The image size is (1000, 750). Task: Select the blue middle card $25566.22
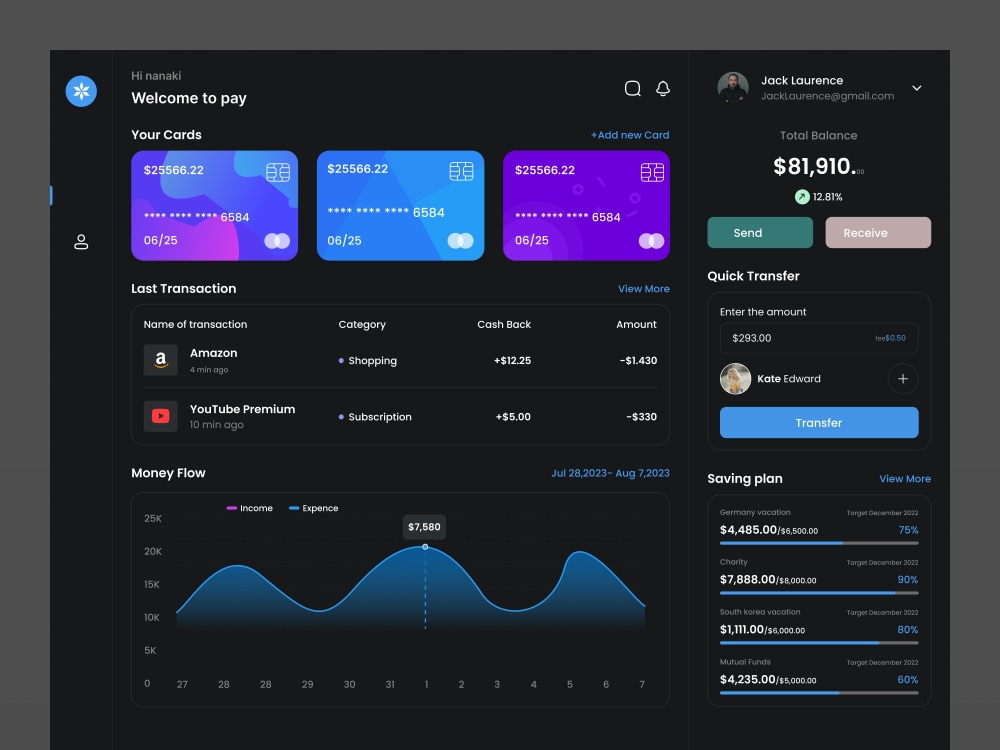click(x=401, y=205)
